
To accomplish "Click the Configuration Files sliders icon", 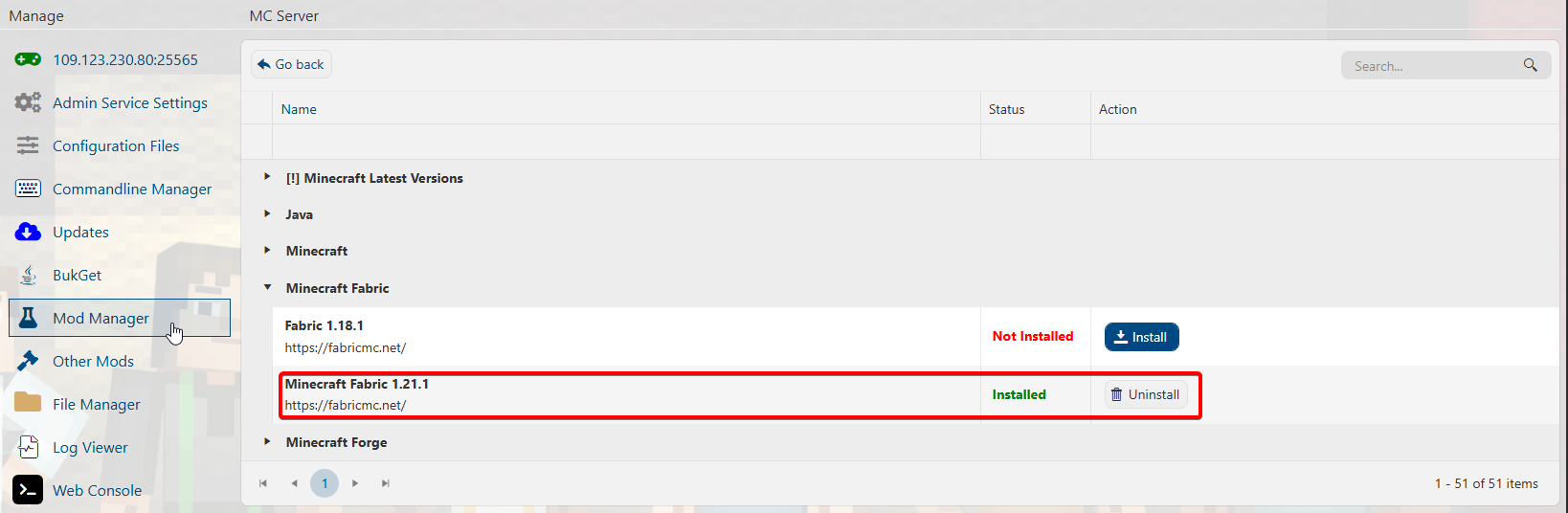I will (28, 145).
